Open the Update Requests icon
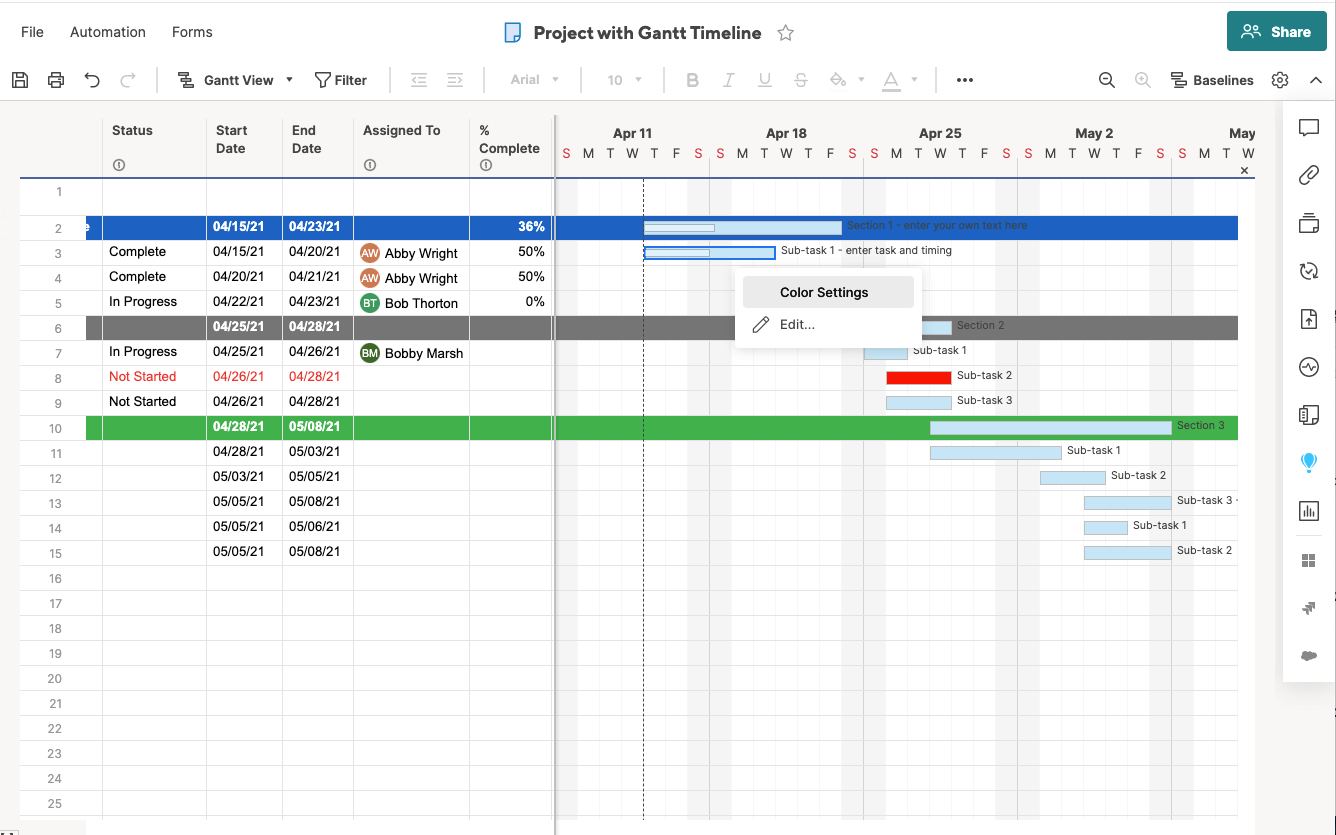The image size is (1336, 835). point(1309,271)
